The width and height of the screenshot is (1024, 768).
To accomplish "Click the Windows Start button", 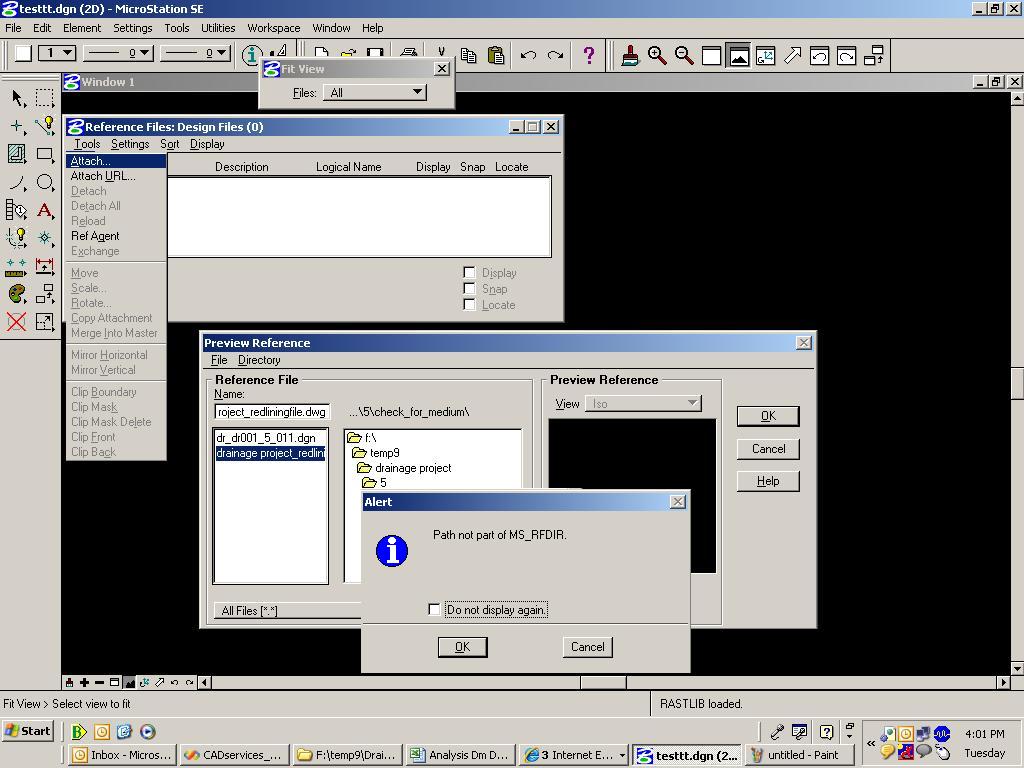I will [x=28, y=731].
